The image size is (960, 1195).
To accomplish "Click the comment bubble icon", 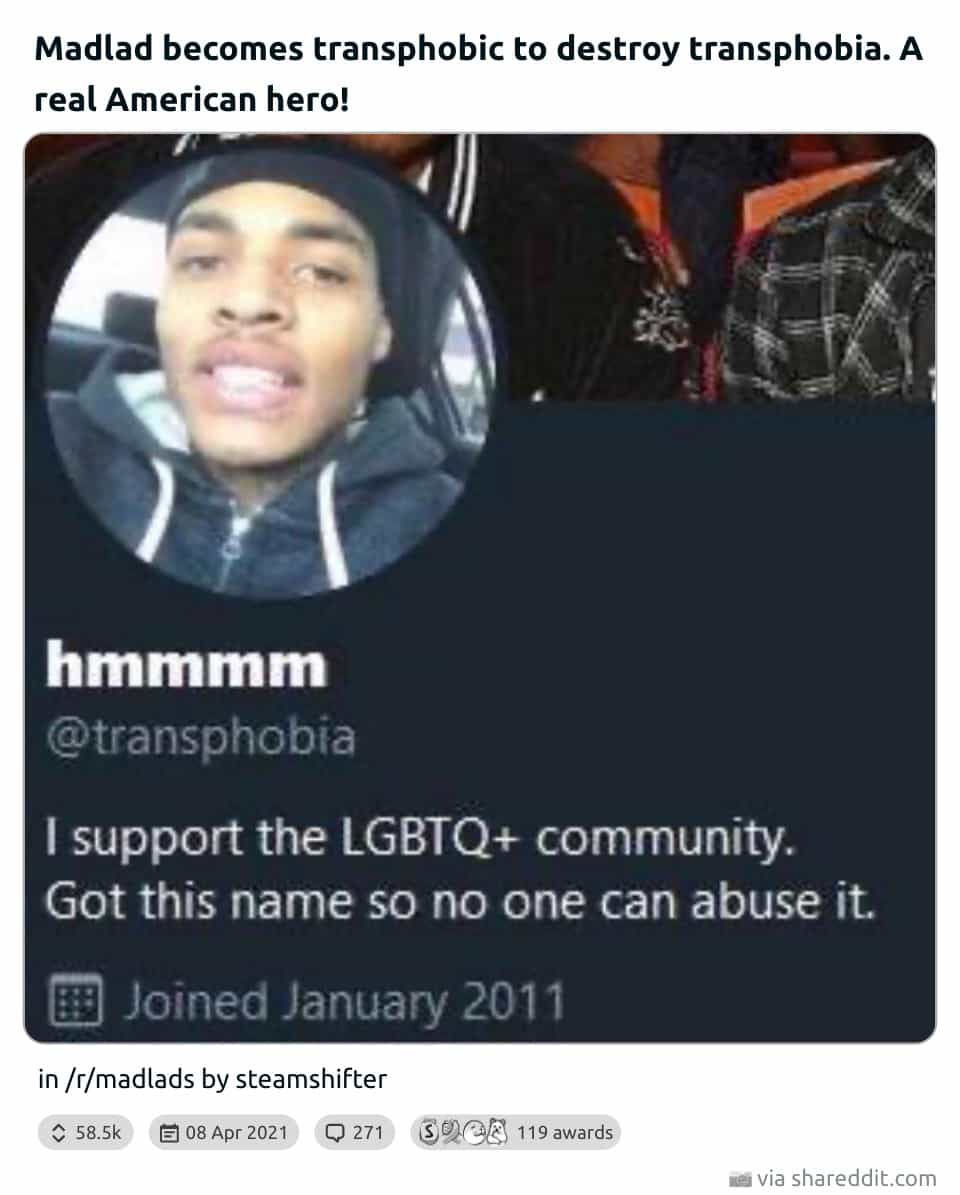I will tap(334, 1133).
